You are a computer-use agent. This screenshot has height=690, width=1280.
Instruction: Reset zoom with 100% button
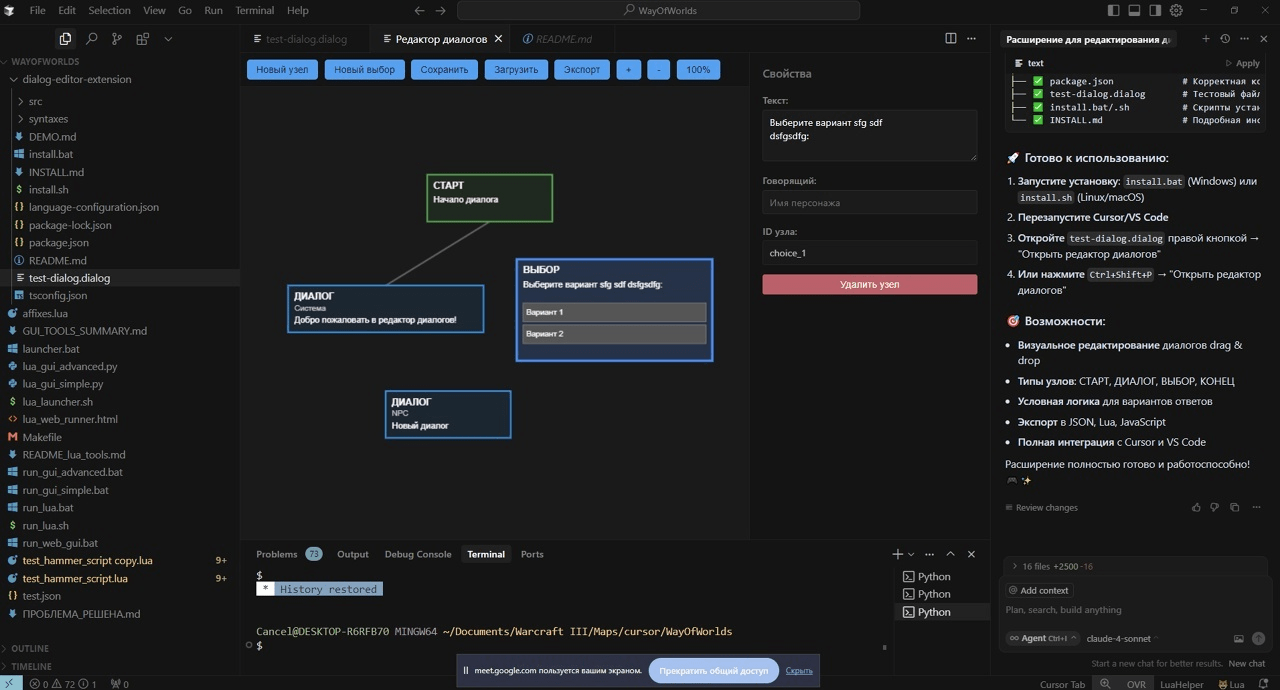point(698,70)
